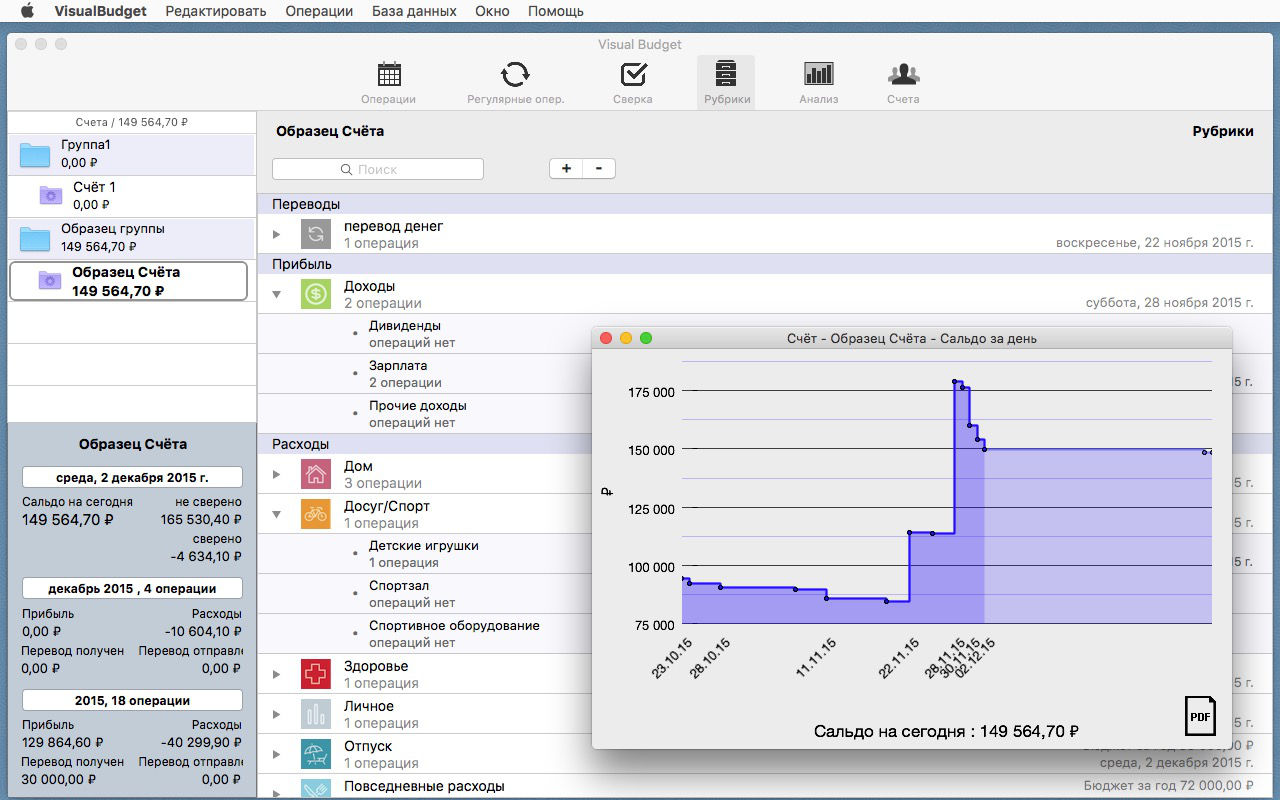Click the 22.11.15 chart date label

[x=899, y=658]
